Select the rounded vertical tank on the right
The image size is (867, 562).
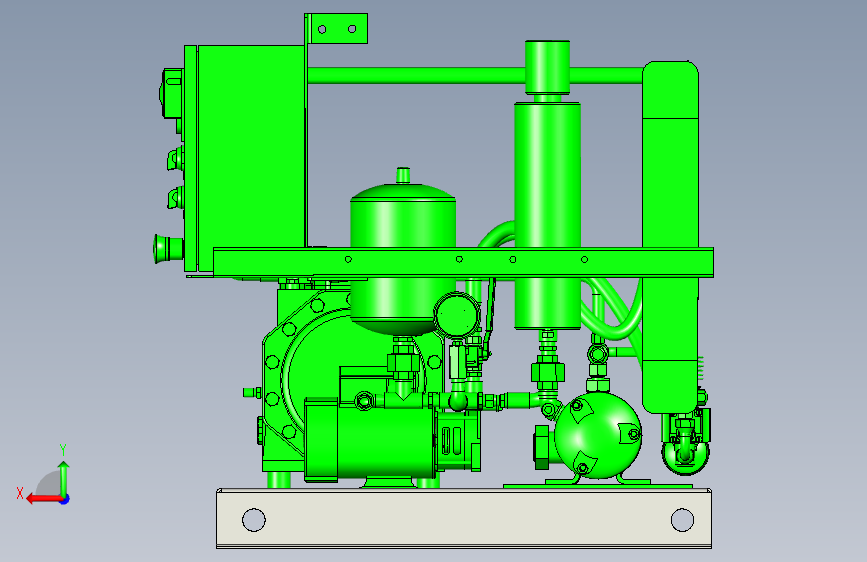point(671,238)
